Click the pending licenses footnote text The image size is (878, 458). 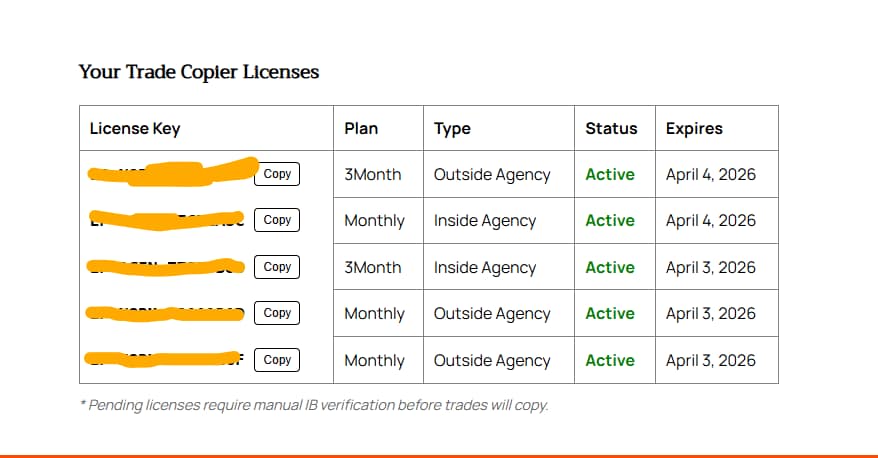[314, 405]
